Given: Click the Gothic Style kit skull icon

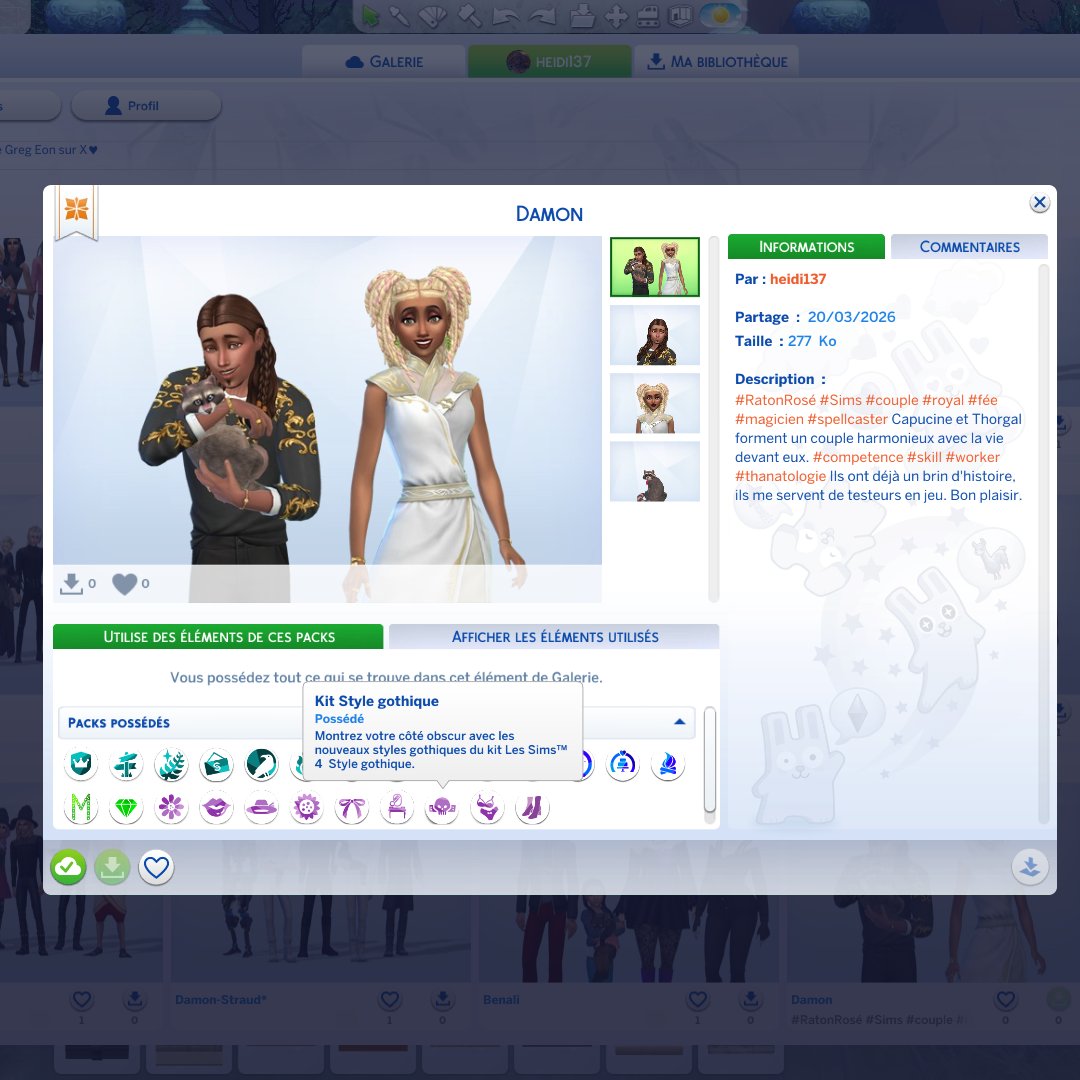Looking at the screenshot, I should tap(442, 807).
